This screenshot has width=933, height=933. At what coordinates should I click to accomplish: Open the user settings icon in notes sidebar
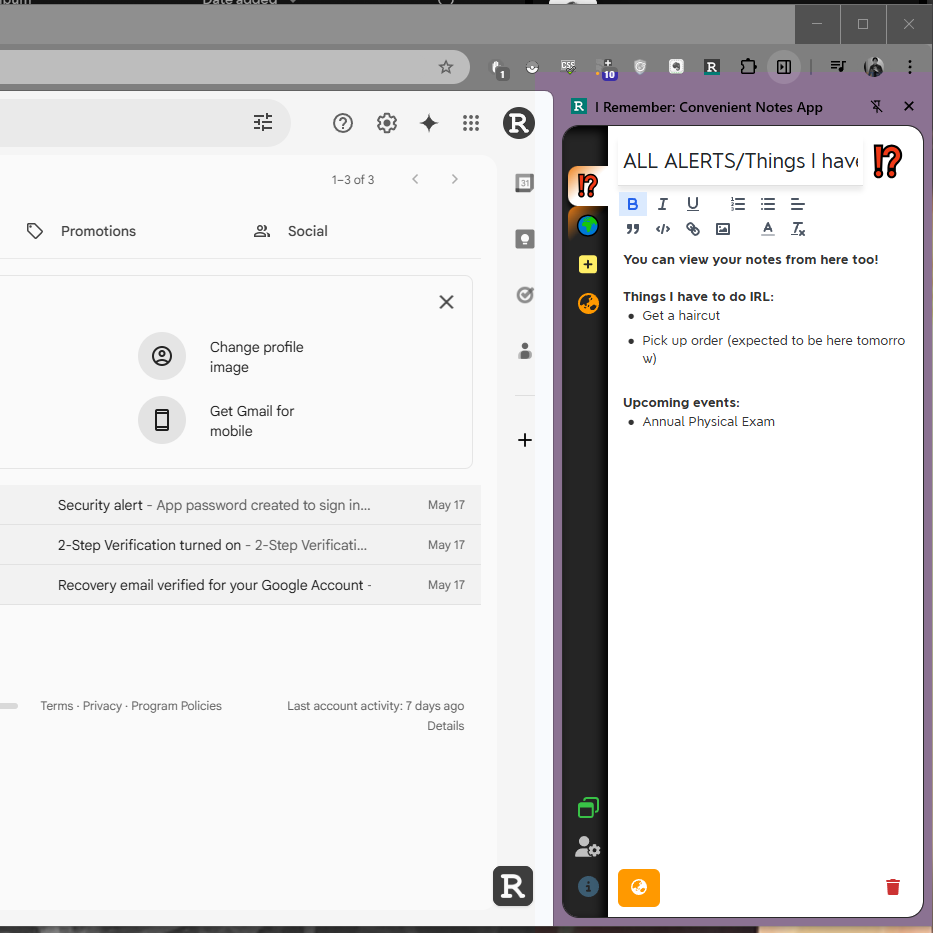587,847
